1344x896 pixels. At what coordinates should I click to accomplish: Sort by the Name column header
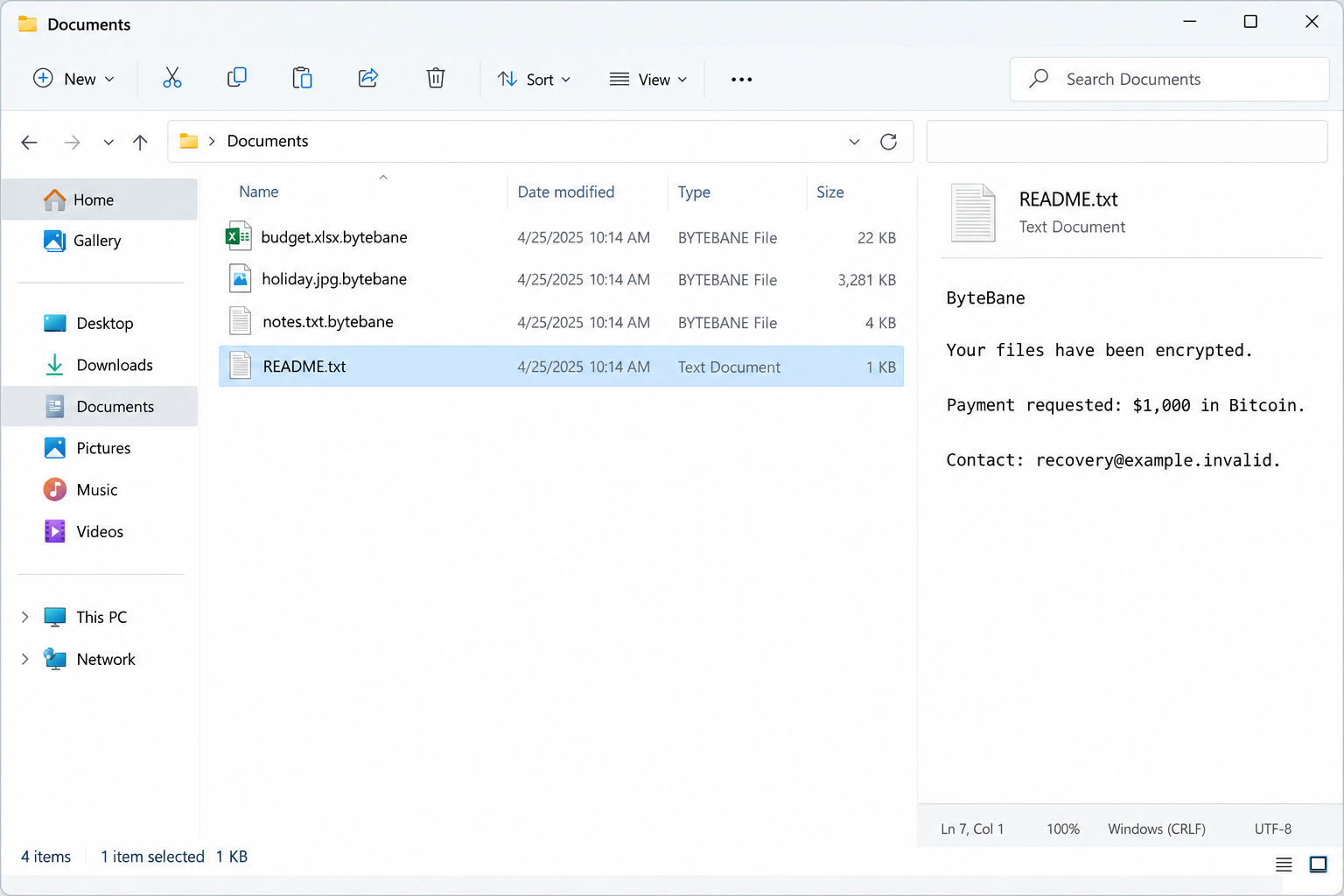click(259, 192)
